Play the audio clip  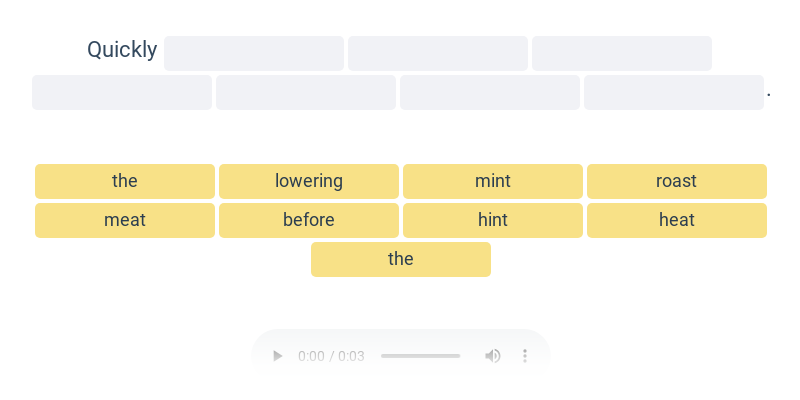click(x=278, y=356)
